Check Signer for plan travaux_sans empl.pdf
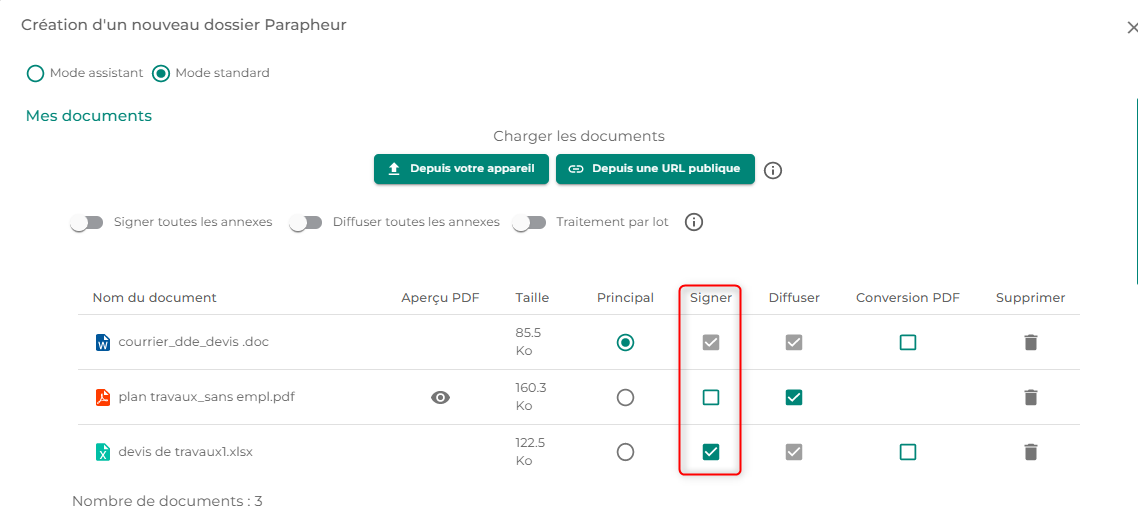1138x523 pixels. tap(711, 397)
